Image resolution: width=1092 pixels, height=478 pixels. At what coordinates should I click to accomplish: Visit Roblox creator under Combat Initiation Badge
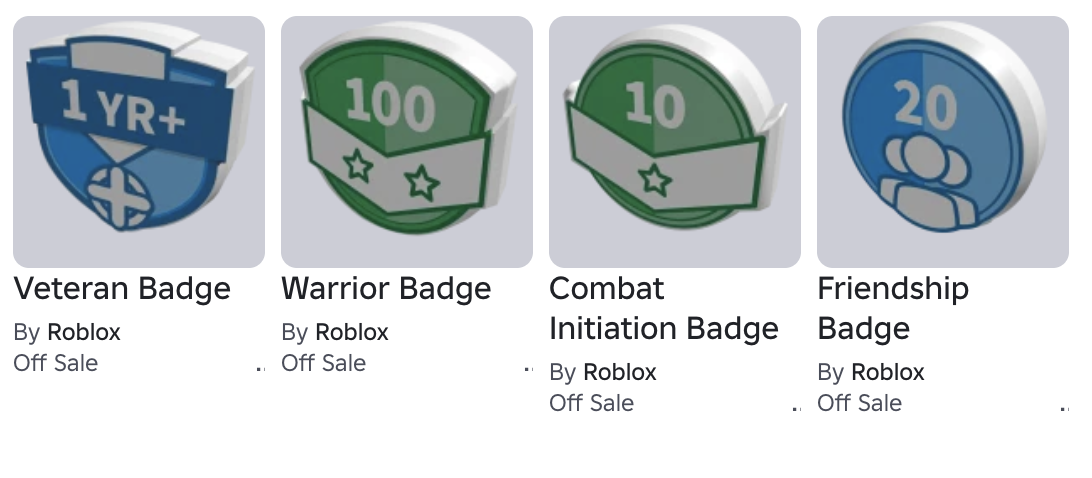620,373
